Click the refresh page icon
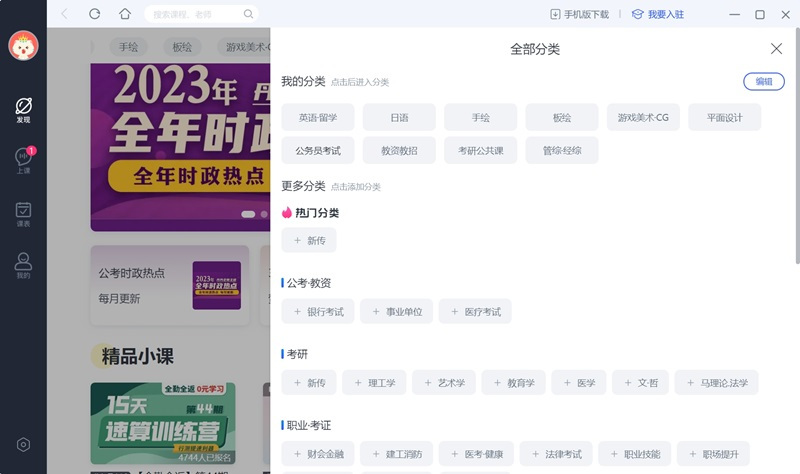The width and height of the screenshot is (800, 474). pos(94,14)
